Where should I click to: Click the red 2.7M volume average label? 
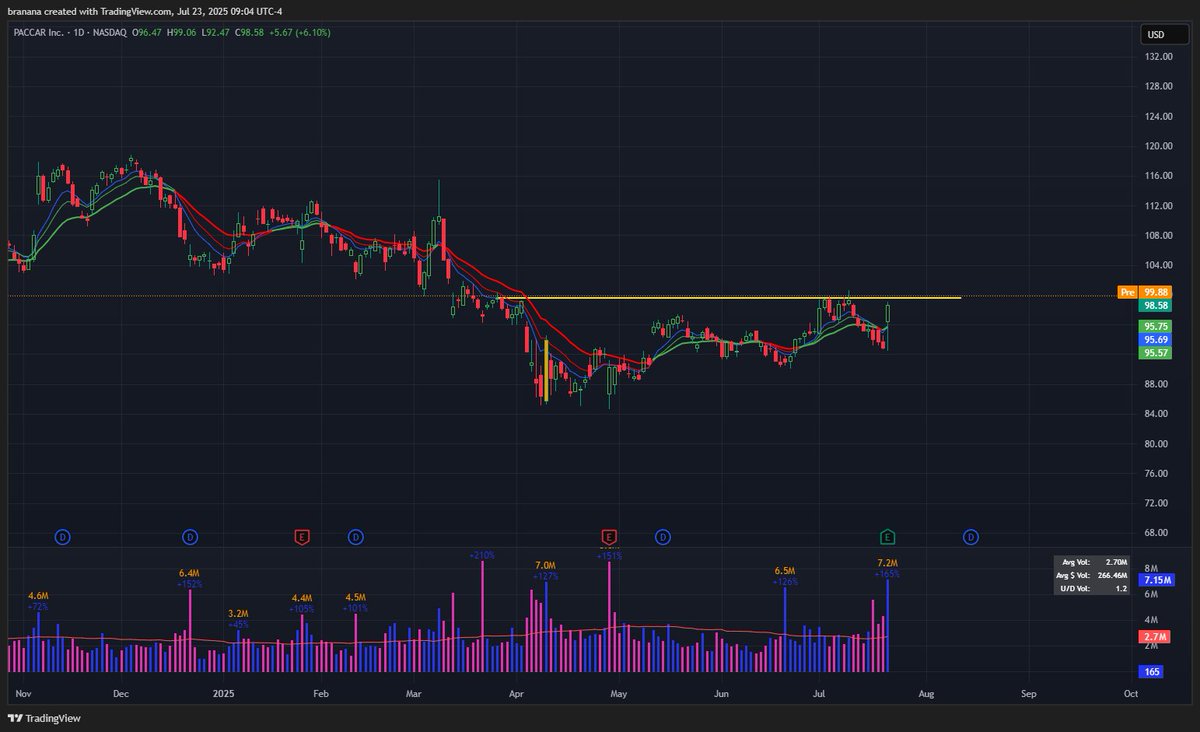click(x=1155, y=637)
